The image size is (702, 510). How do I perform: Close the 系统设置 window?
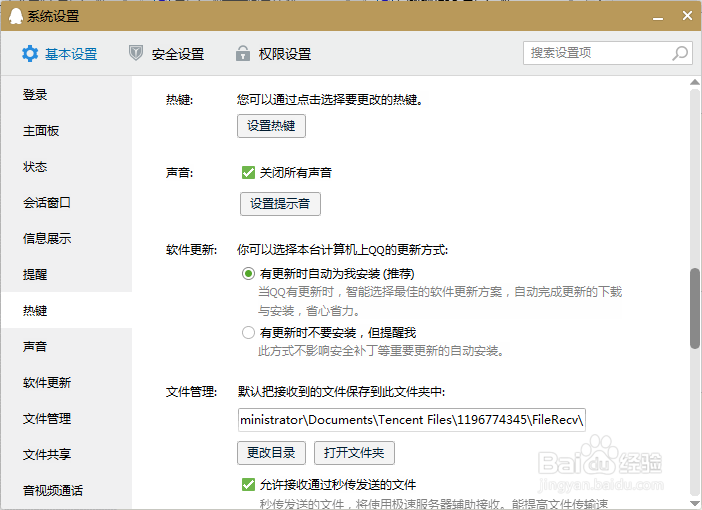pyautogui.click(x=687, y=16)
